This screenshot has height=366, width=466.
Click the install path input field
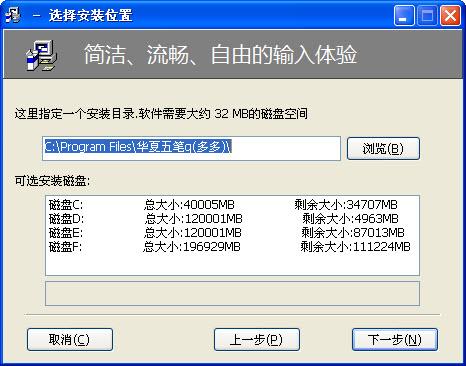(x=191, y=148)
